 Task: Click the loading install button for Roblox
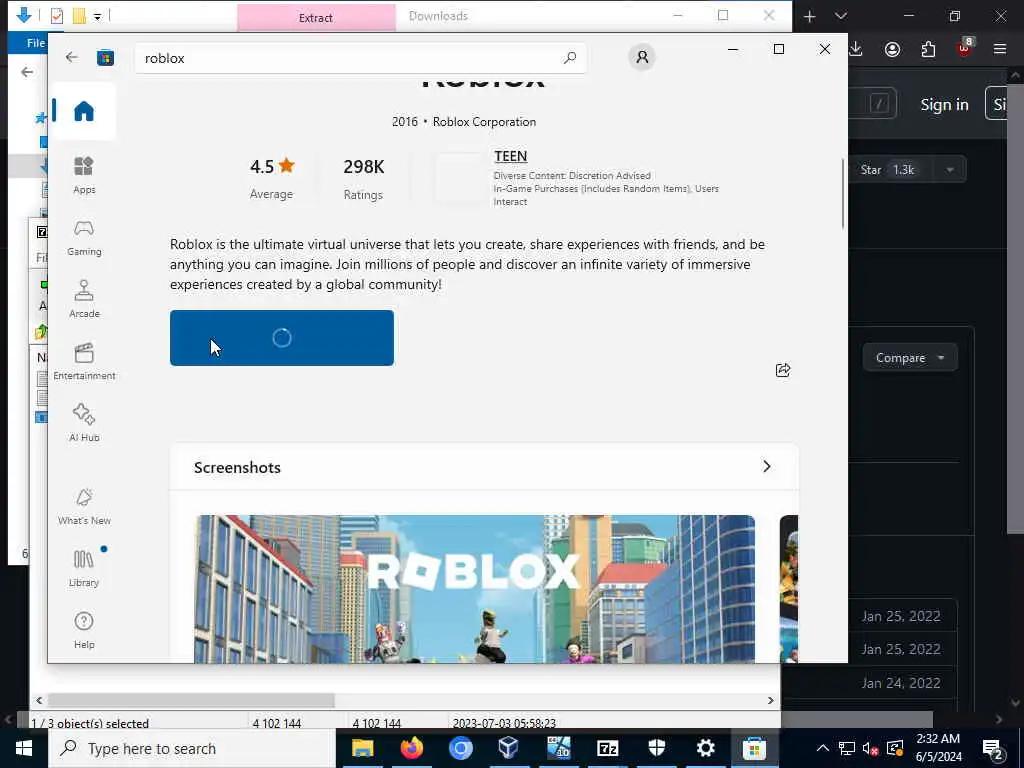click(281, 338)
